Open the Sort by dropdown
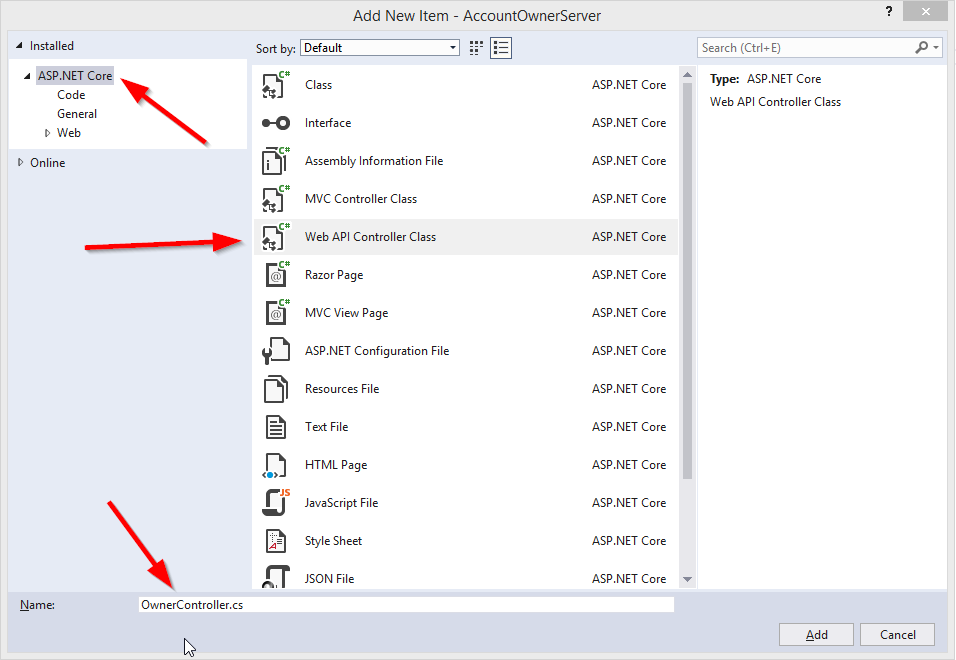This screenshot has height=660, width=956. [380, 48]
